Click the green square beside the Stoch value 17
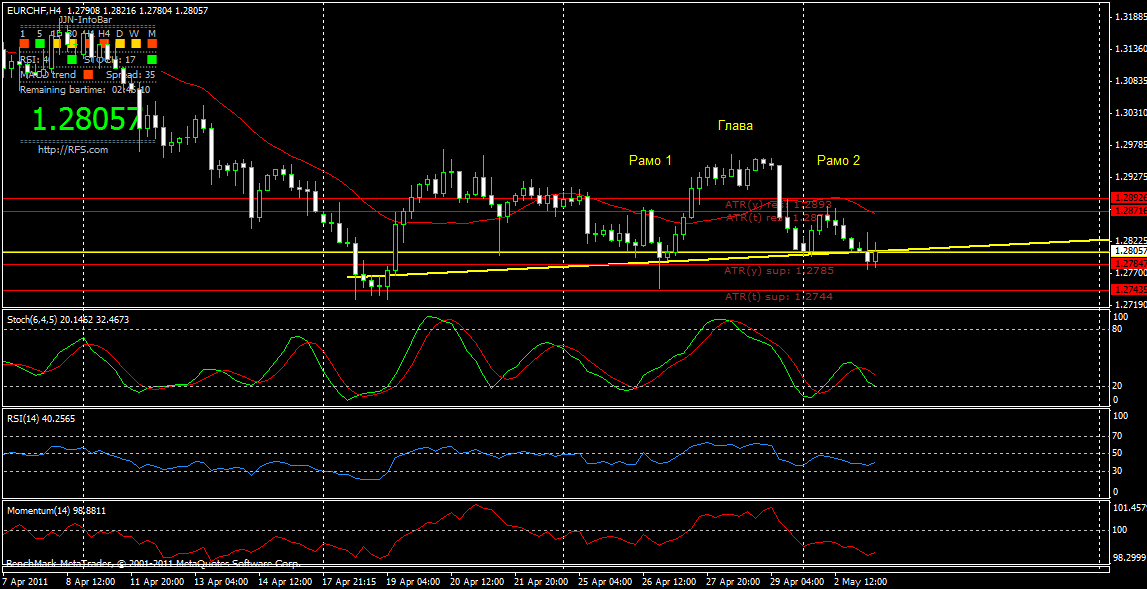The height and width of the screenshot is (589, 1147). 152,59
